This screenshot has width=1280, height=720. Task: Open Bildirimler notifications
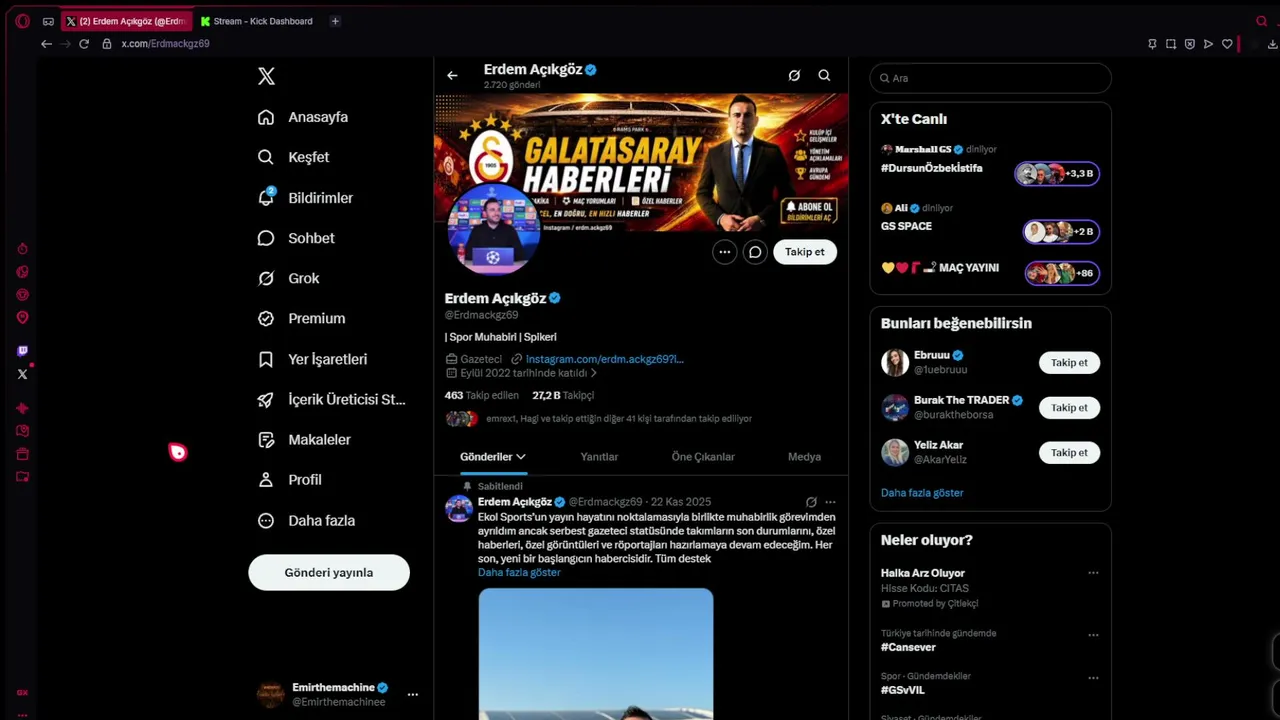[305, 198]
